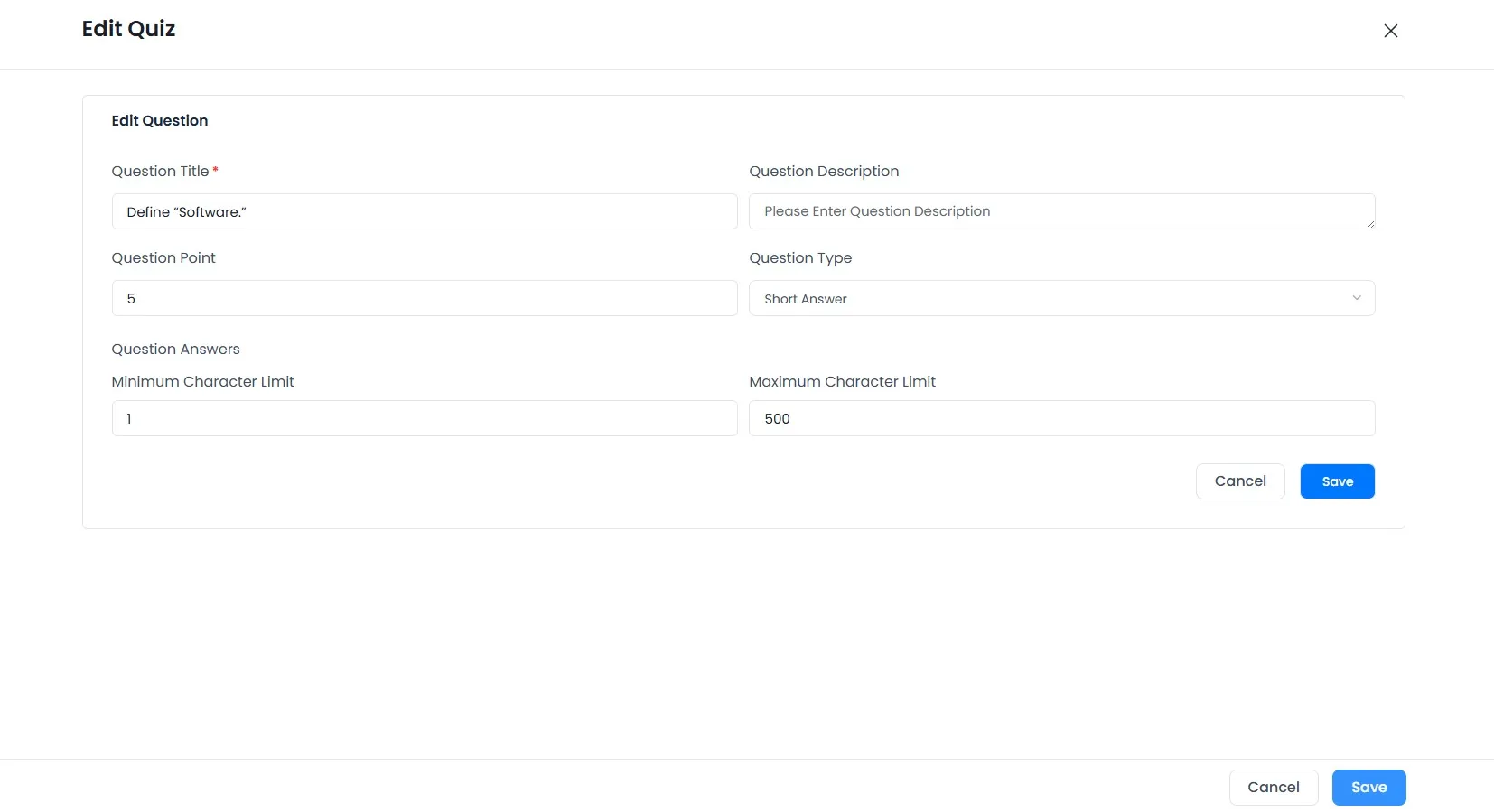Focus the Question Description text area
The width and height of the screenshot is (1494, 812).
point(1060,211)
